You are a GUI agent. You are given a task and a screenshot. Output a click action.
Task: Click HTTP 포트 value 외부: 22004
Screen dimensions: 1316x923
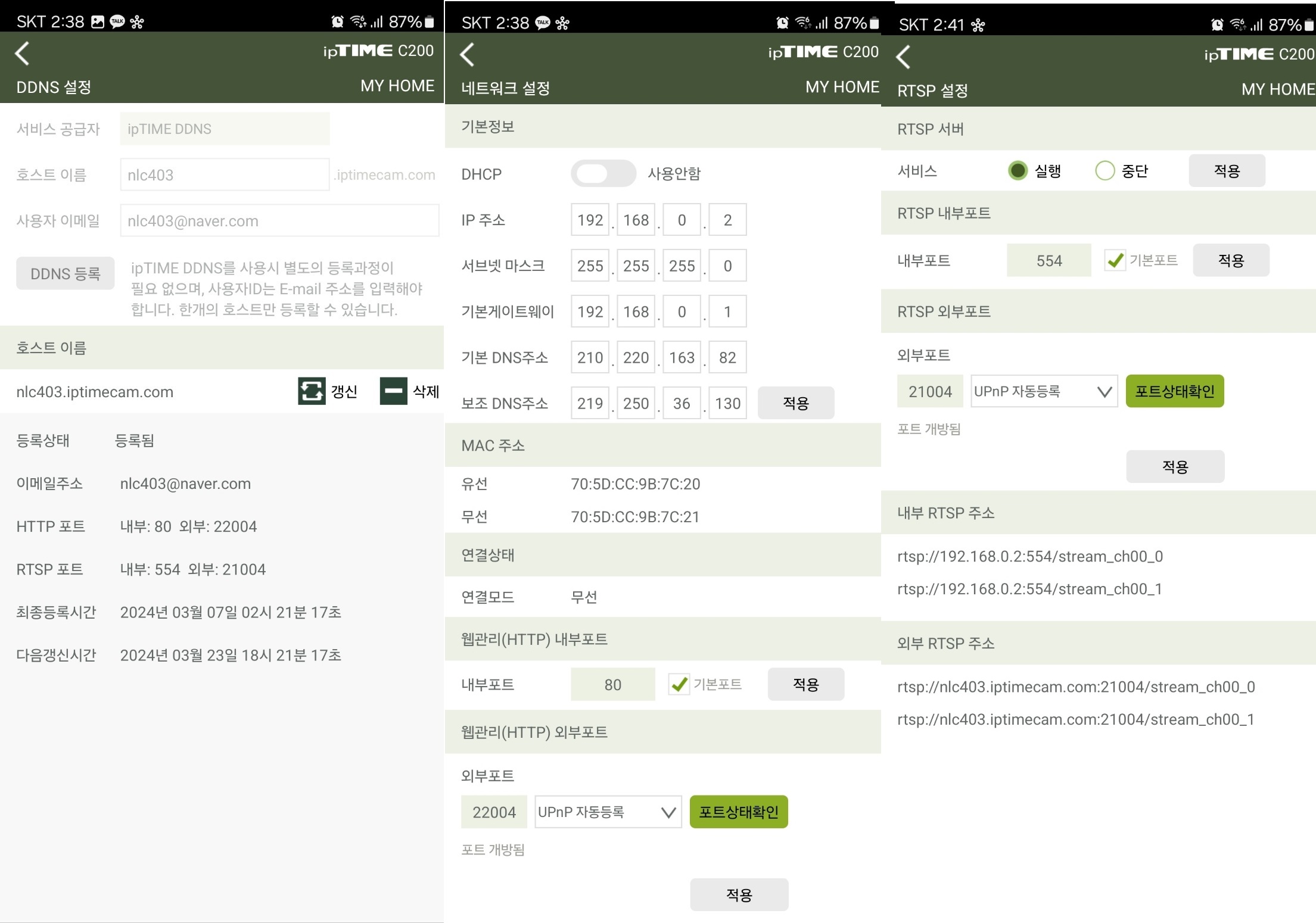point(218,526)
